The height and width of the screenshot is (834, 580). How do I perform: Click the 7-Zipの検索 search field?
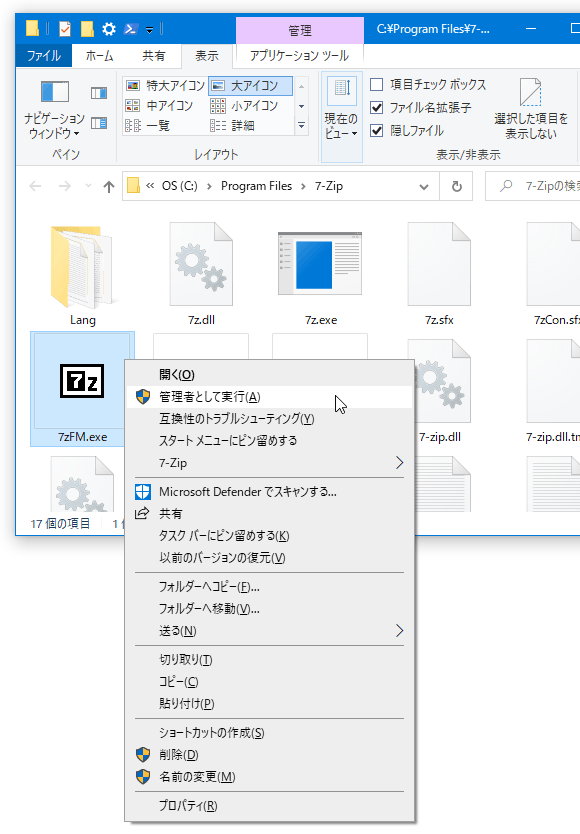tap(533, 186)
